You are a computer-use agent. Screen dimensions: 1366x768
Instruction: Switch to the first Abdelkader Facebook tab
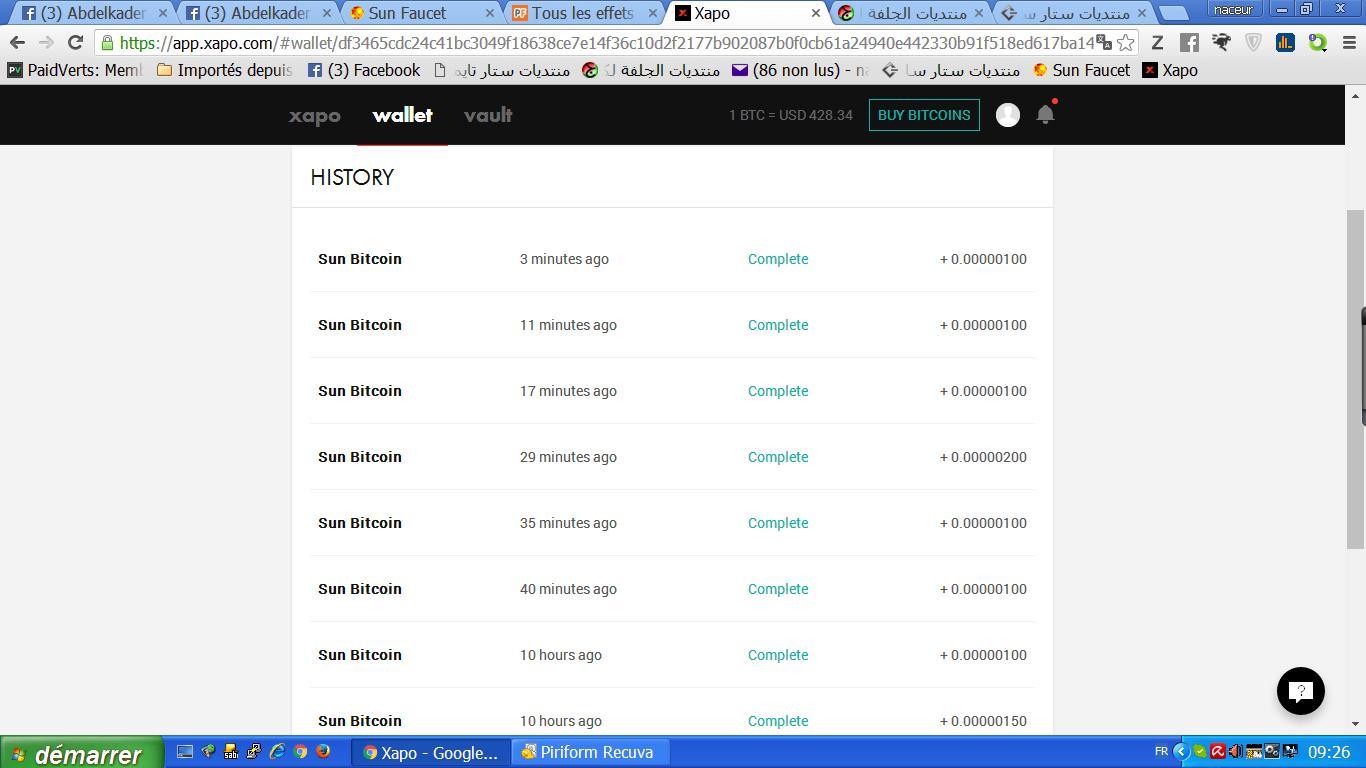(93, 13)
